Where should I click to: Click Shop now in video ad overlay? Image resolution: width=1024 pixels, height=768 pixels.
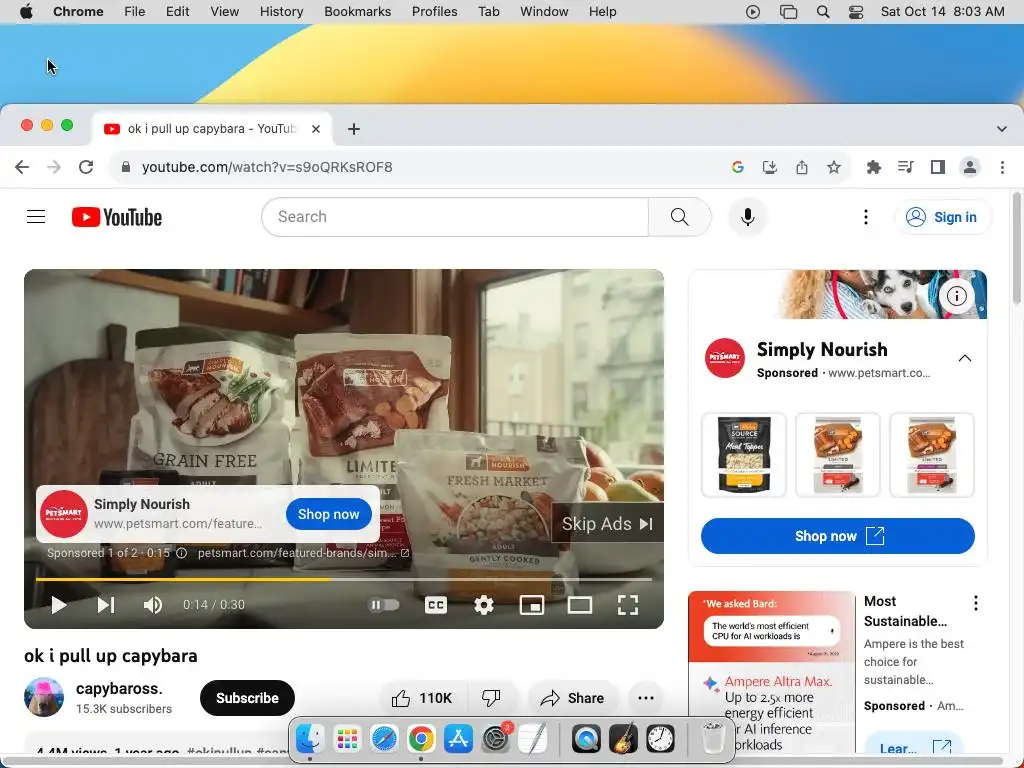328,514
